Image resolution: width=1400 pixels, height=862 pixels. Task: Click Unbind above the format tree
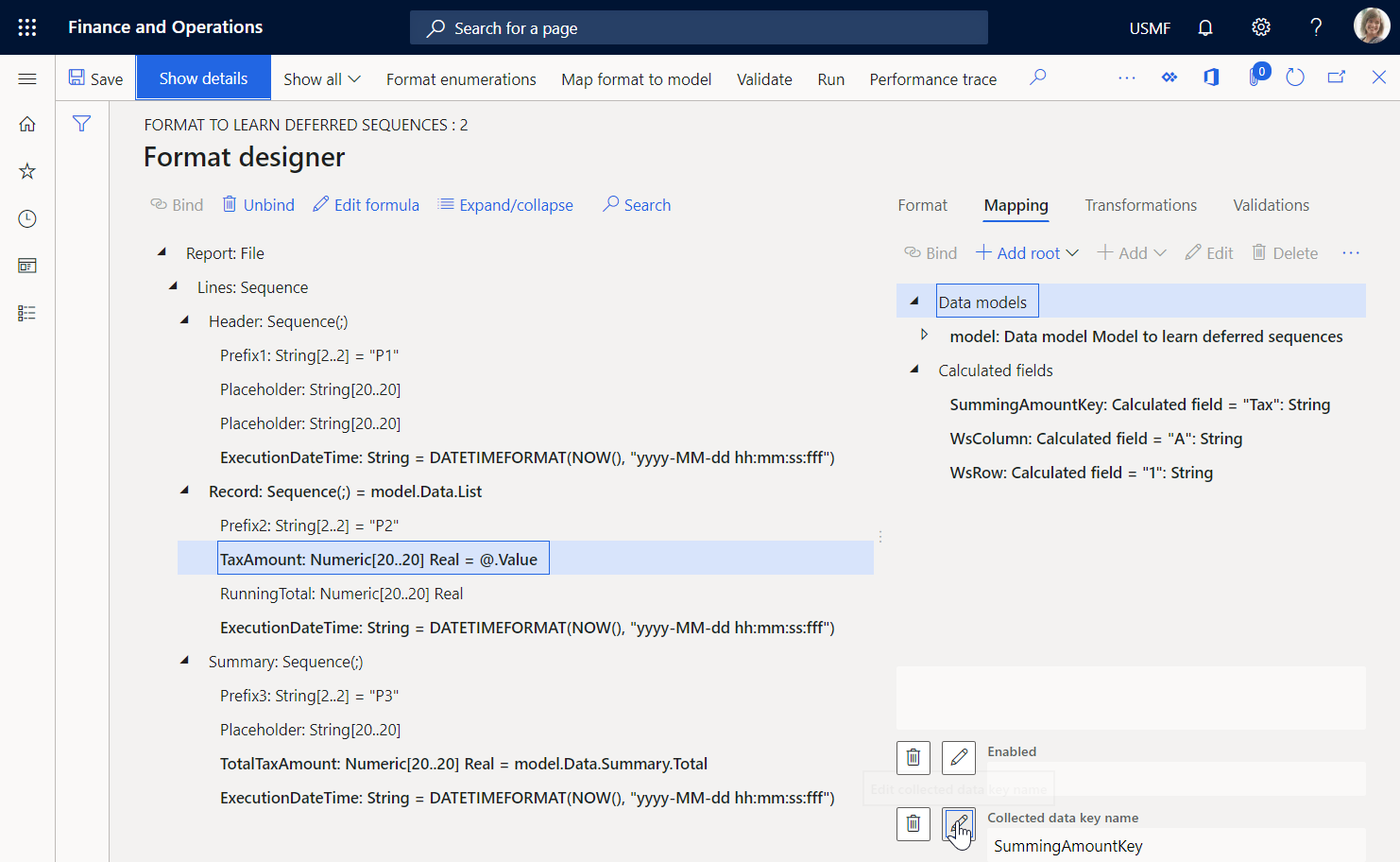coord(258,204)
